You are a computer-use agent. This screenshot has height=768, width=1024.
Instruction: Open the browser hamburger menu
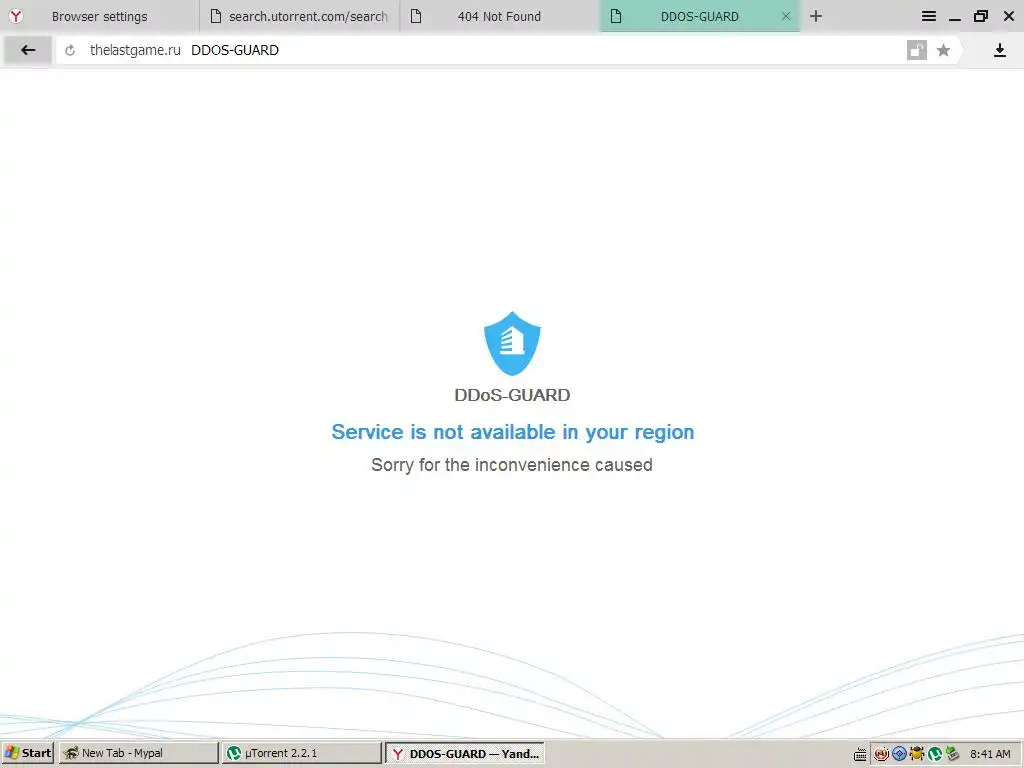929,16
